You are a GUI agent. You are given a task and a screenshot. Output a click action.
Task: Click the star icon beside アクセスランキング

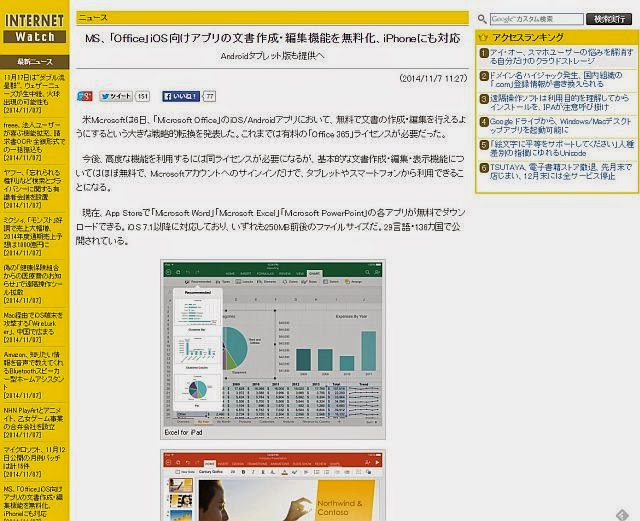click(483, 38)
